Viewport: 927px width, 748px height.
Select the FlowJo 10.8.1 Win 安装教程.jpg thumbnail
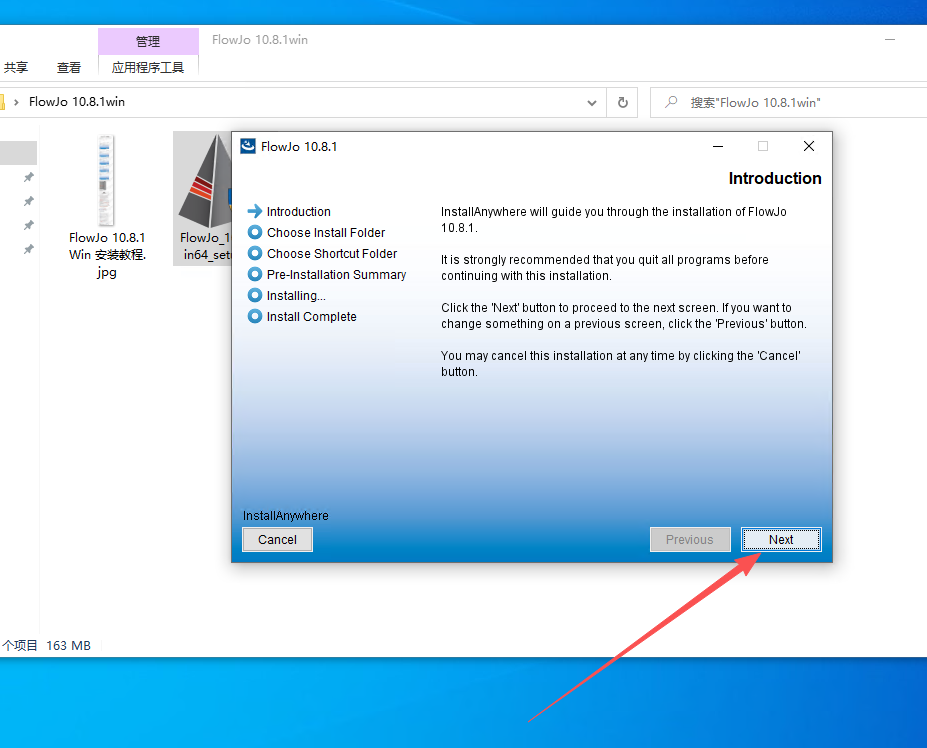106,182
